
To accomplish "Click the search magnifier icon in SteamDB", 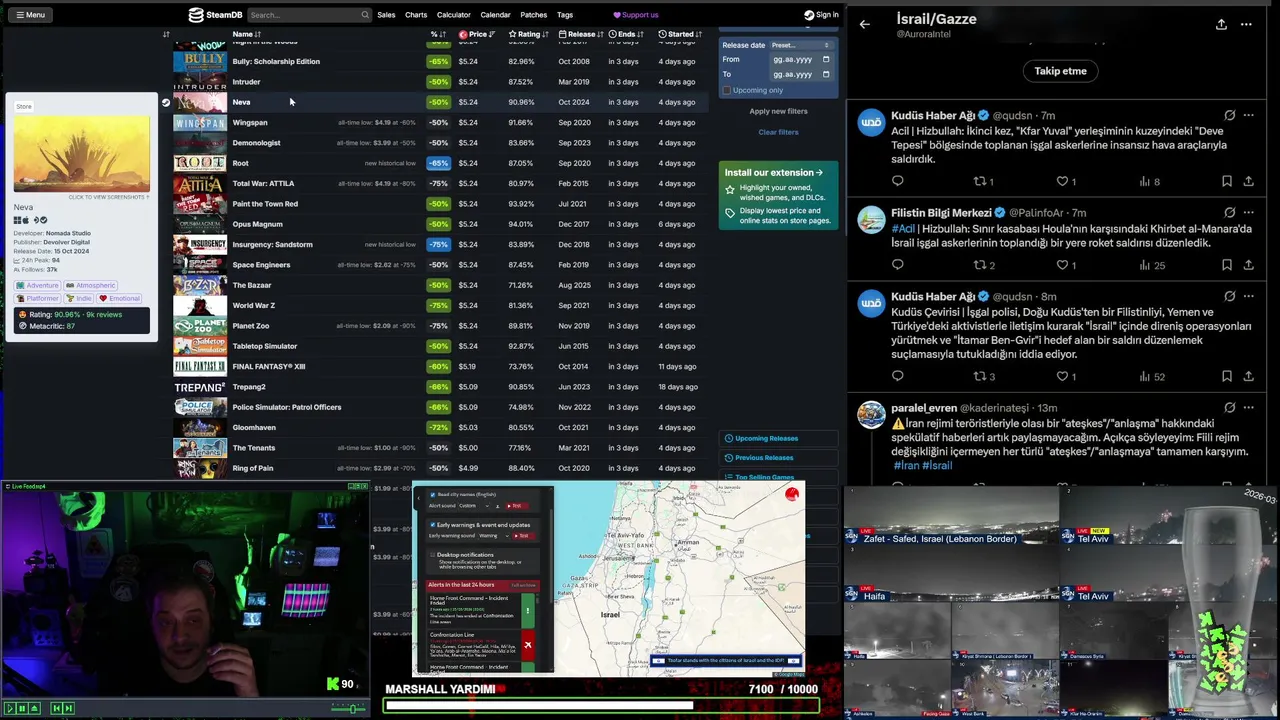I will point(365,15).
